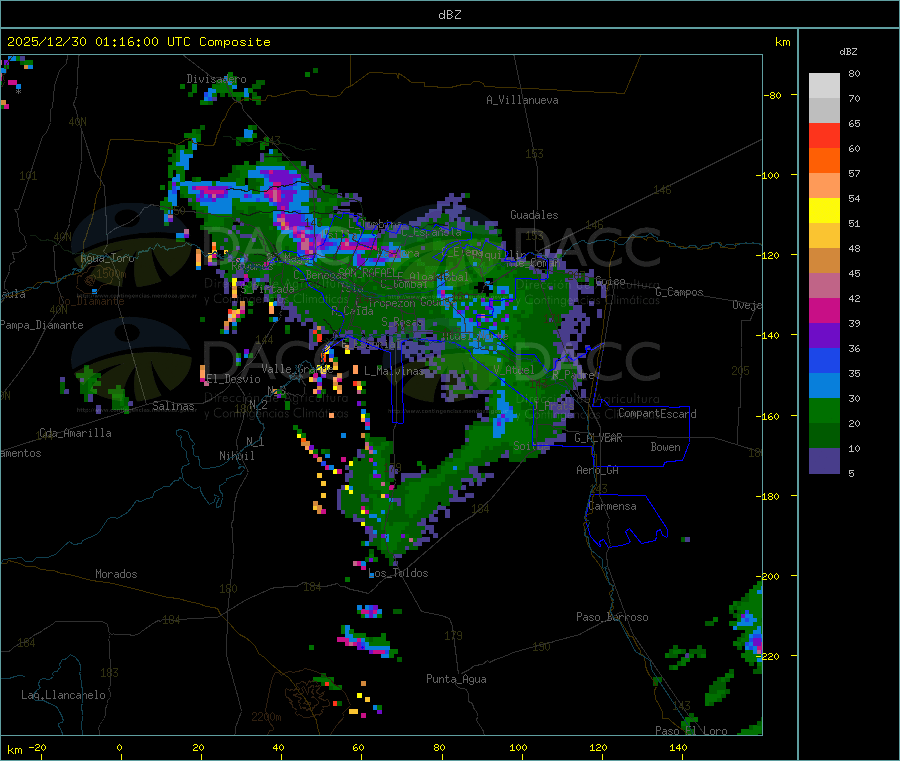Choose the light blue 30-35 dBZ legend swatch

coord(824,386)
